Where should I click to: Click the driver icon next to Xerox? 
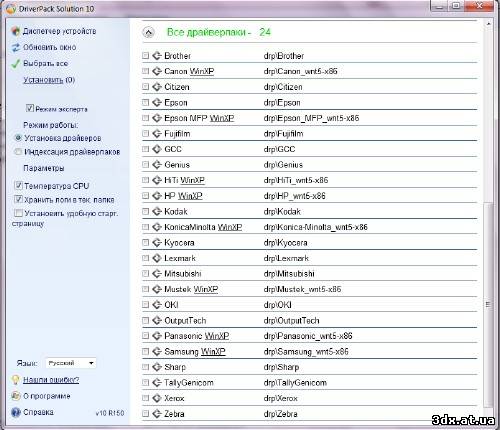pos(157,398)
